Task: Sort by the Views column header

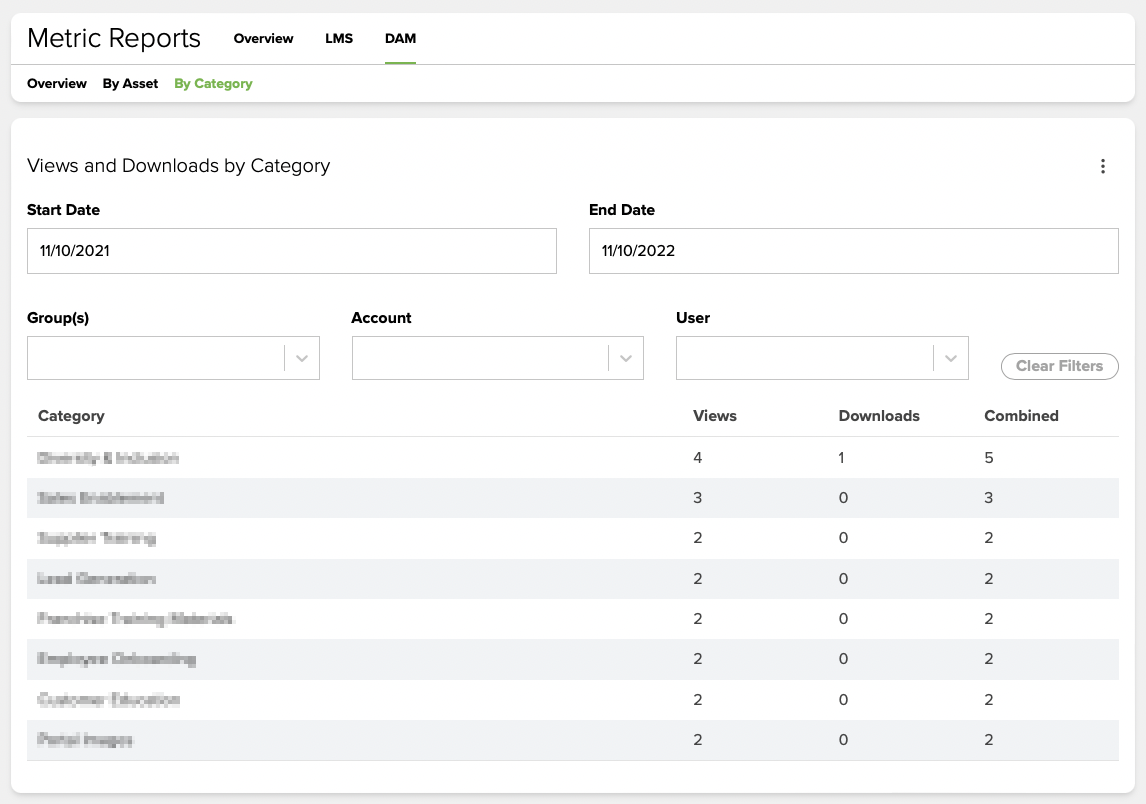Action: coord(714,416)
